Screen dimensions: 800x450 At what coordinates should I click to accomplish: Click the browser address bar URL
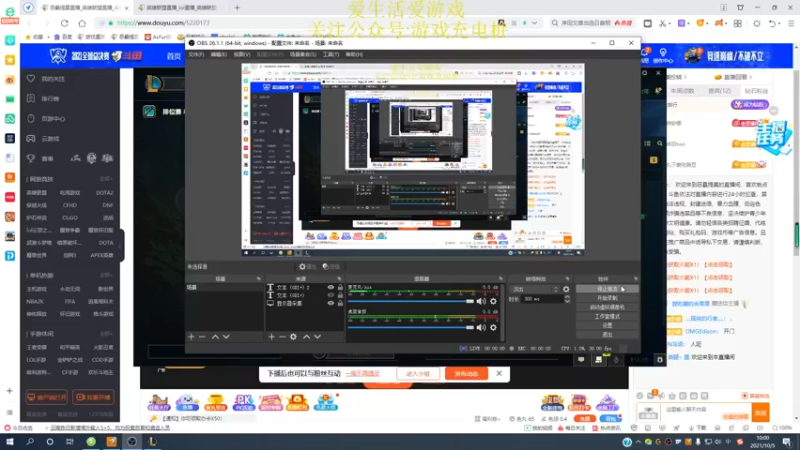click(163, 23)
